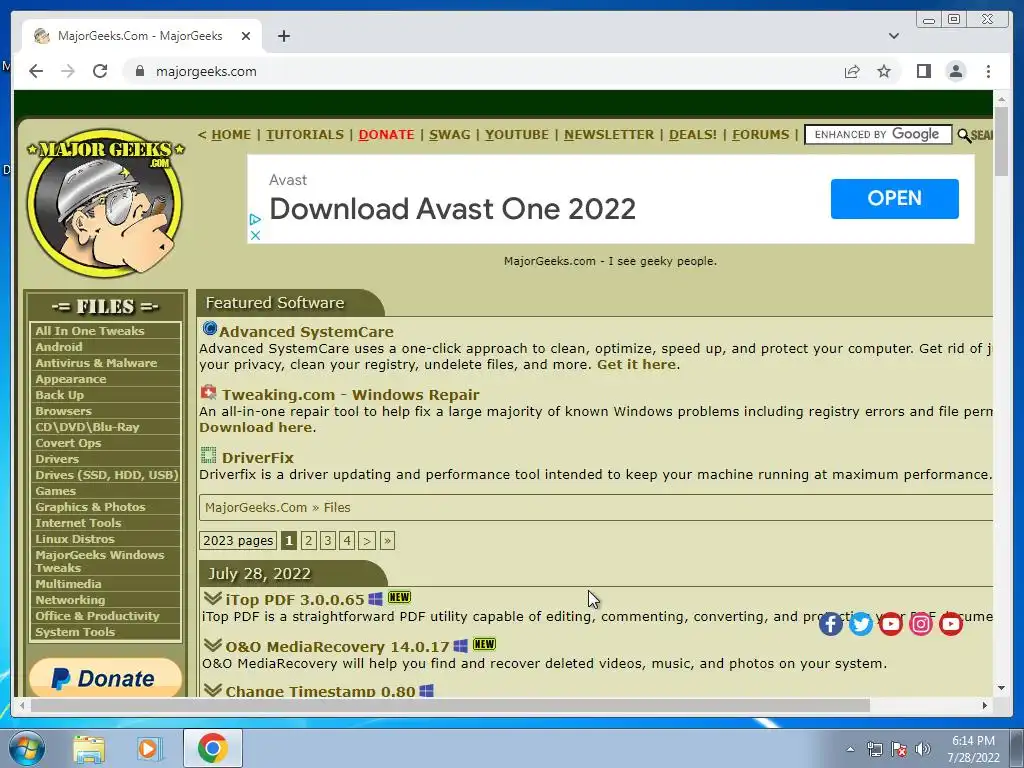Viewport: 1024px width, 768px height.
Task: Click the red YouTube icon beside Twitter
Action: [891, 624]
